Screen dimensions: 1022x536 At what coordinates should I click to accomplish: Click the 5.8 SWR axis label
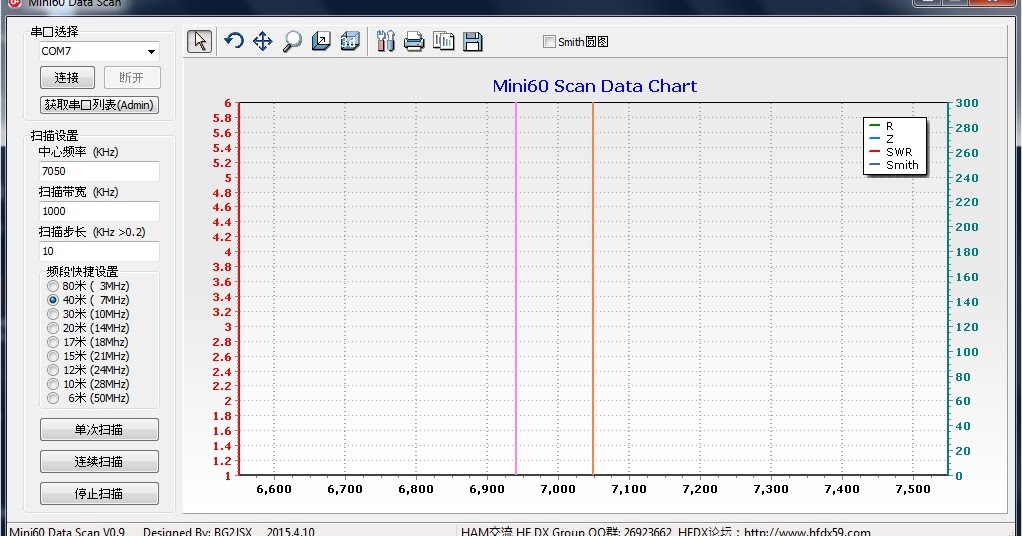pyautogui.click(x=222, y=118)
